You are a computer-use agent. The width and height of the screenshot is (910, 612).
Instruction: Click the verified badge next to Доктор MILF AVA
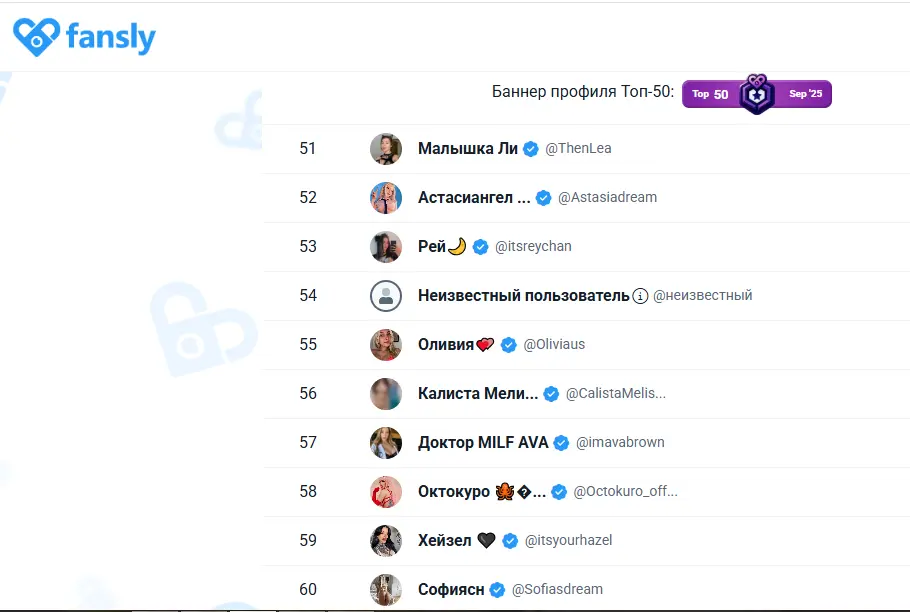[x=560, y=442]
